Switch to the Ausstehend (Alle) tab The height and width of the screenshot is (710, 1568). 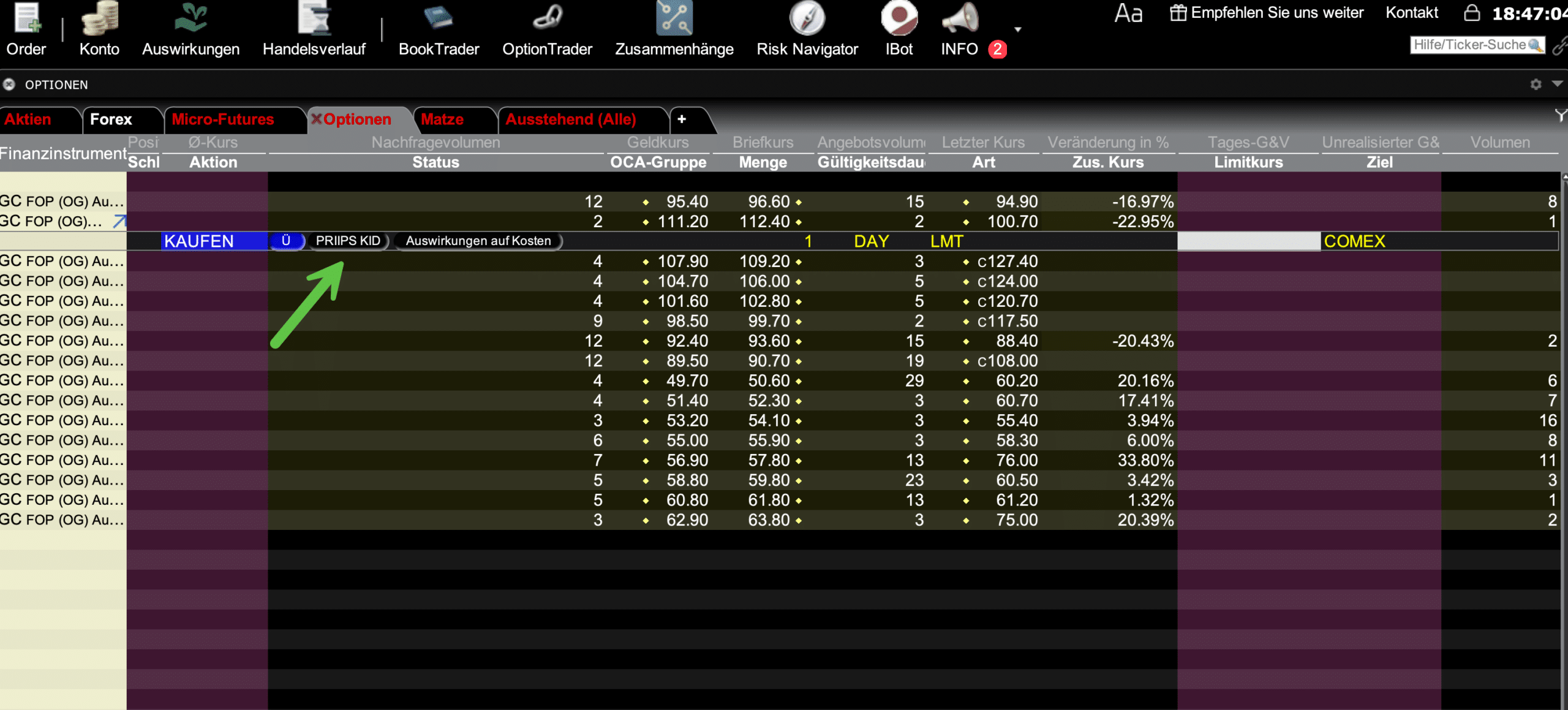click(571, 119)
